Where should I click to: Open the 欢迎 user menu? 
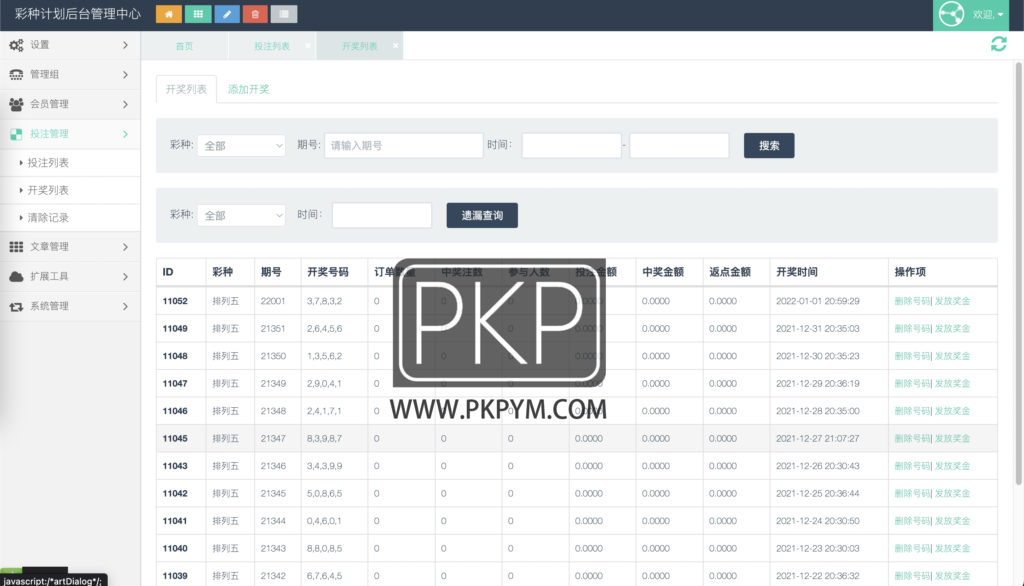click(970, 14)
